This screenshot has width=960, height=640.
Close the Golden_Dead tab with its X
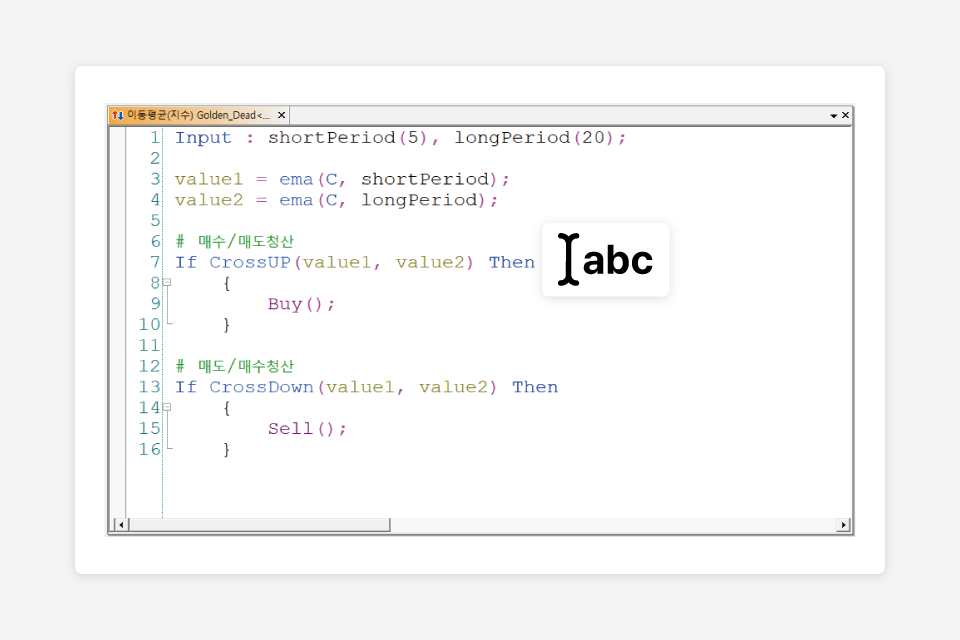point(281,115)
